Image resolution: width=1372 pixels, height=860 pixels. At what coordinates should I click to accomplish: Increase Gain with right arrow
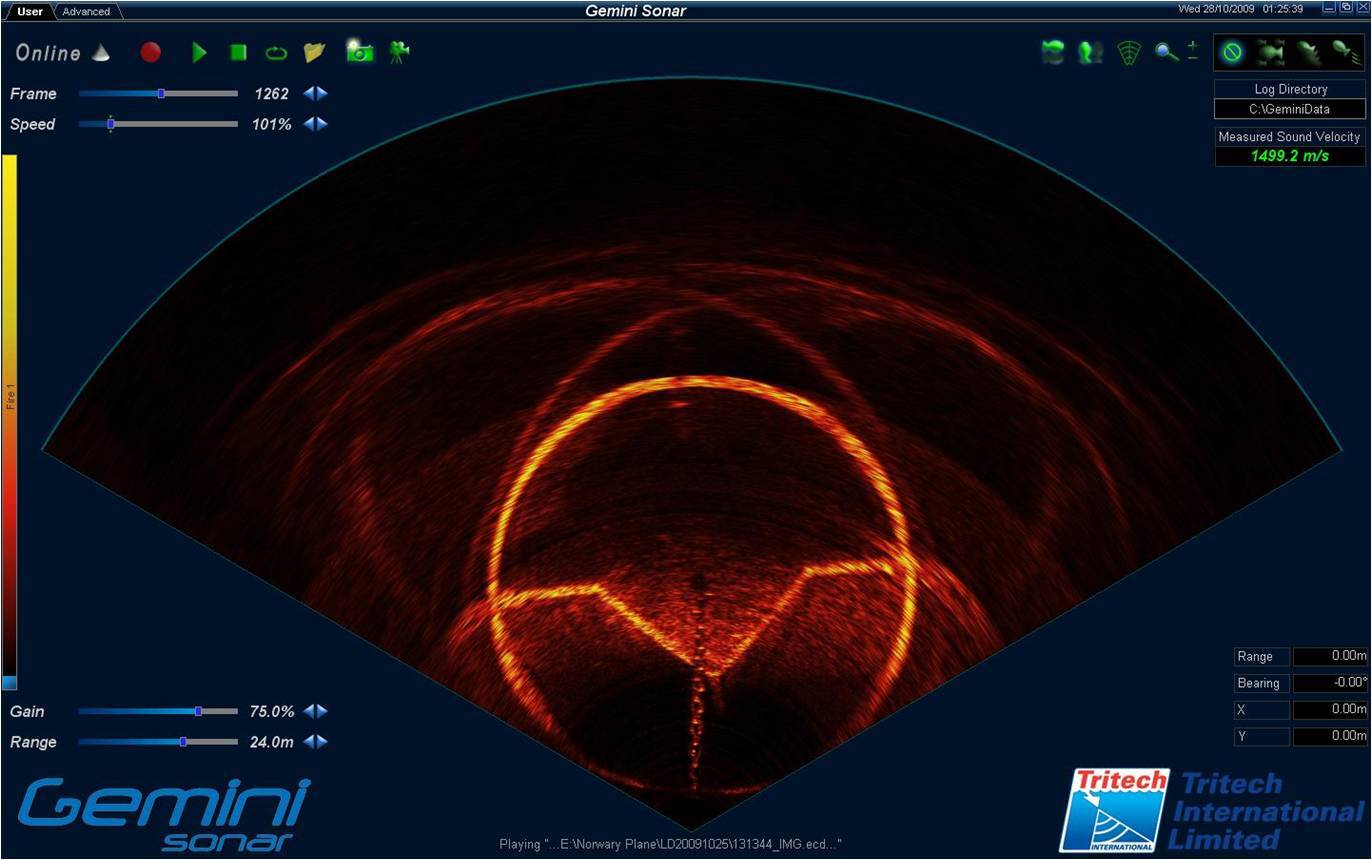click(322, 711)
